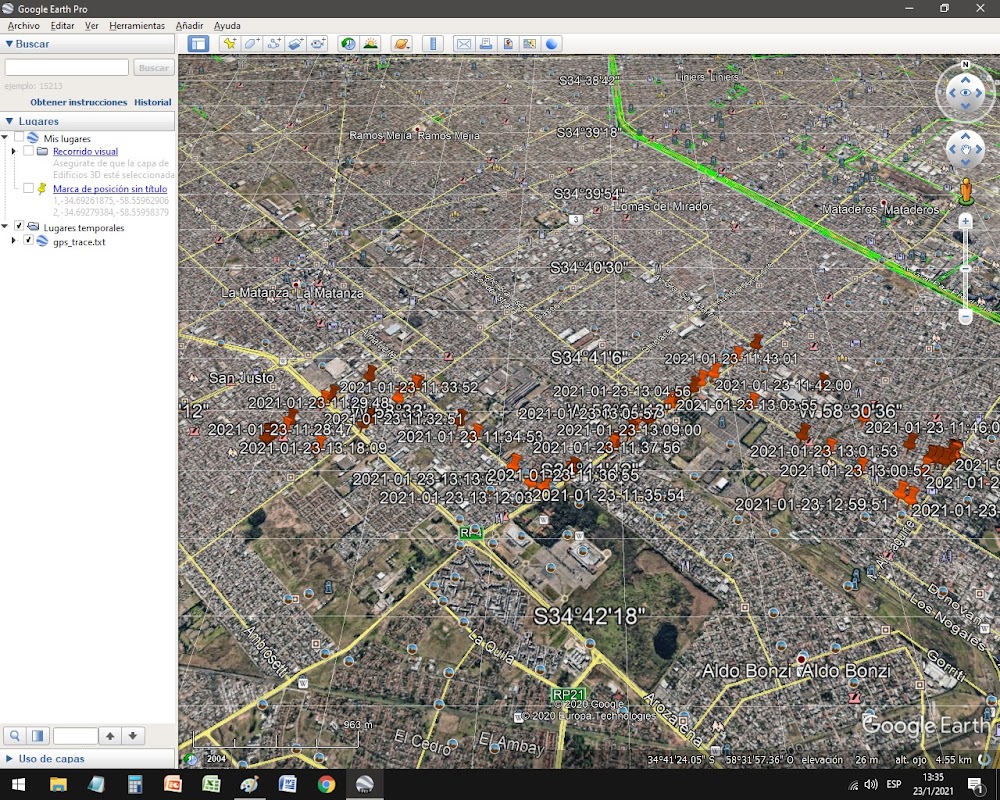Click the Email envelope toolbar icon
Screen dimensions: 1000x800
464,44
